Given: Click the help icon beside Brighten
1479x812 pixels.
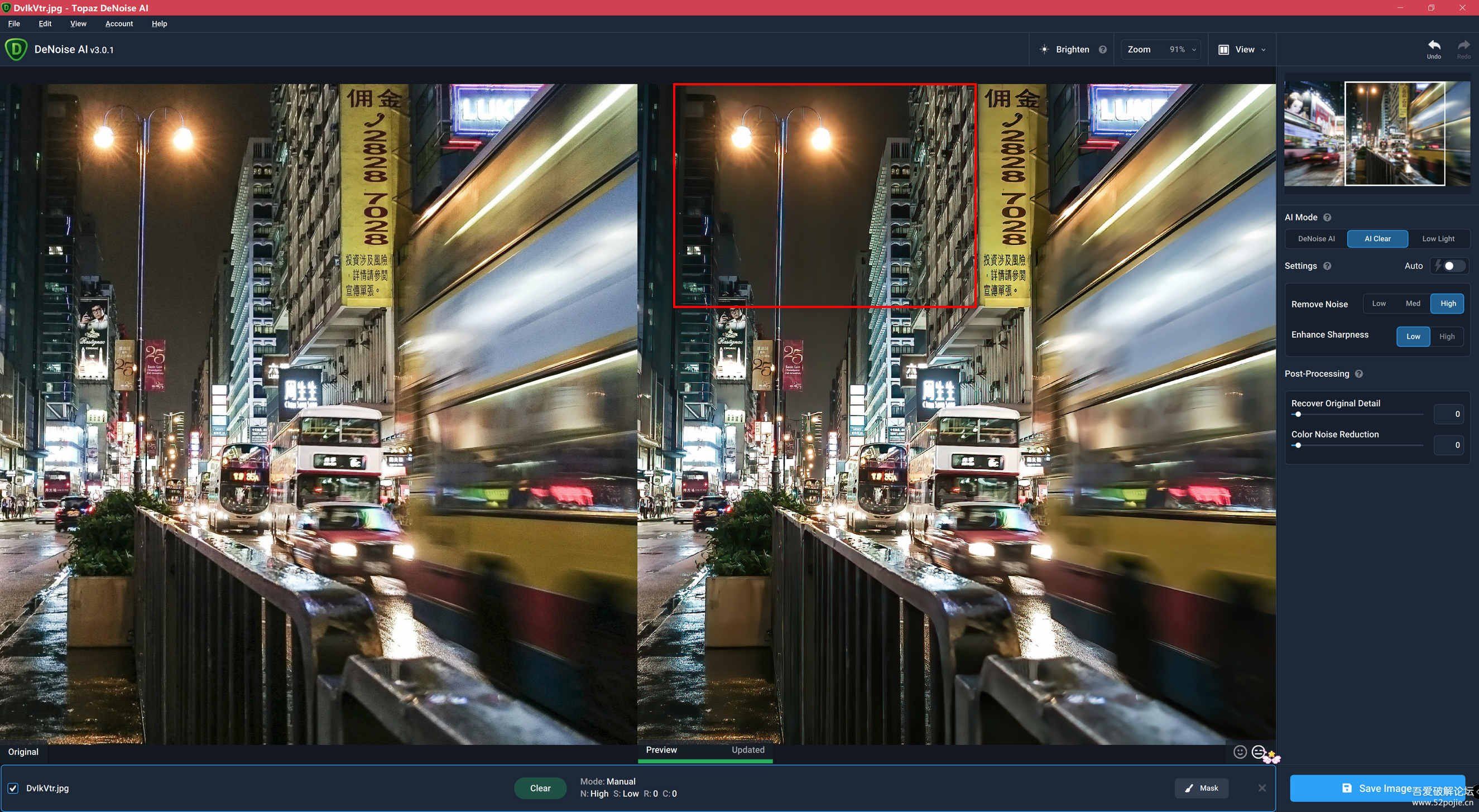Looking at the screenshot, I should (1102, 49).
